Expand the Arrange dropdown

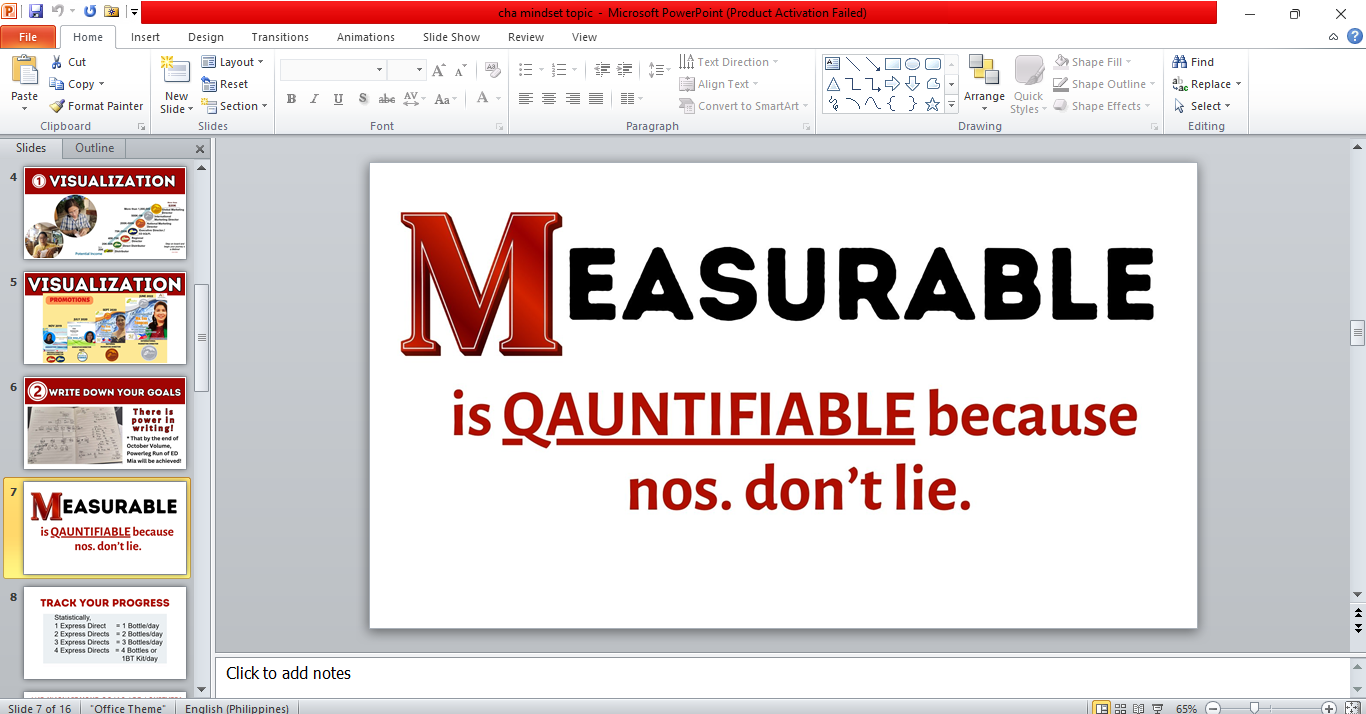(985, 84)
